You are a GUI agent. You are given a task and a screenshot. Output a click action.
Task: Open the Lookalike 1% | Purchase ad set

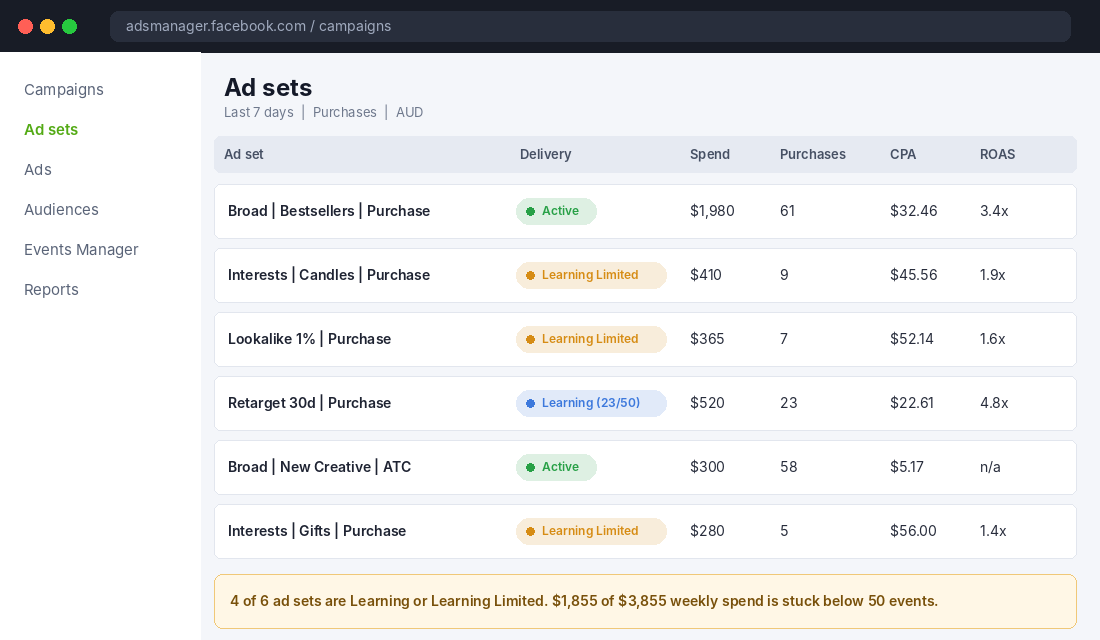309,339
